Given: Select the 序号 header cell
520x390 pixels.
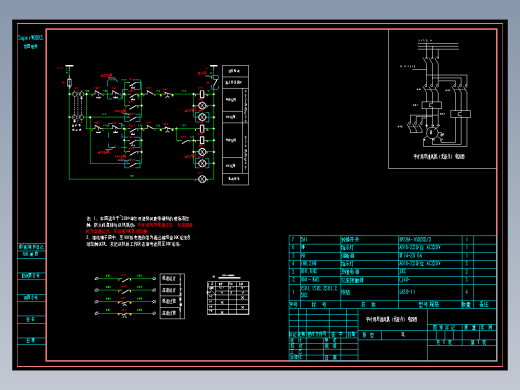Looking at the screenshot, I should 294,304.
